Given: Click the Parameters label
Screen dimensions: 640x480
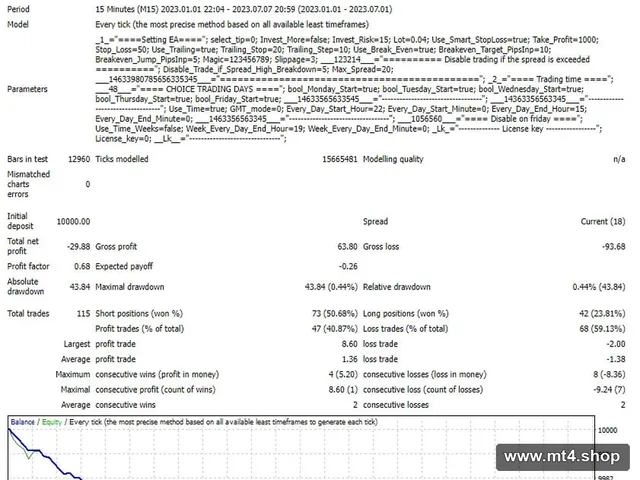Looking at the screenshot, I should coord(27,89).
